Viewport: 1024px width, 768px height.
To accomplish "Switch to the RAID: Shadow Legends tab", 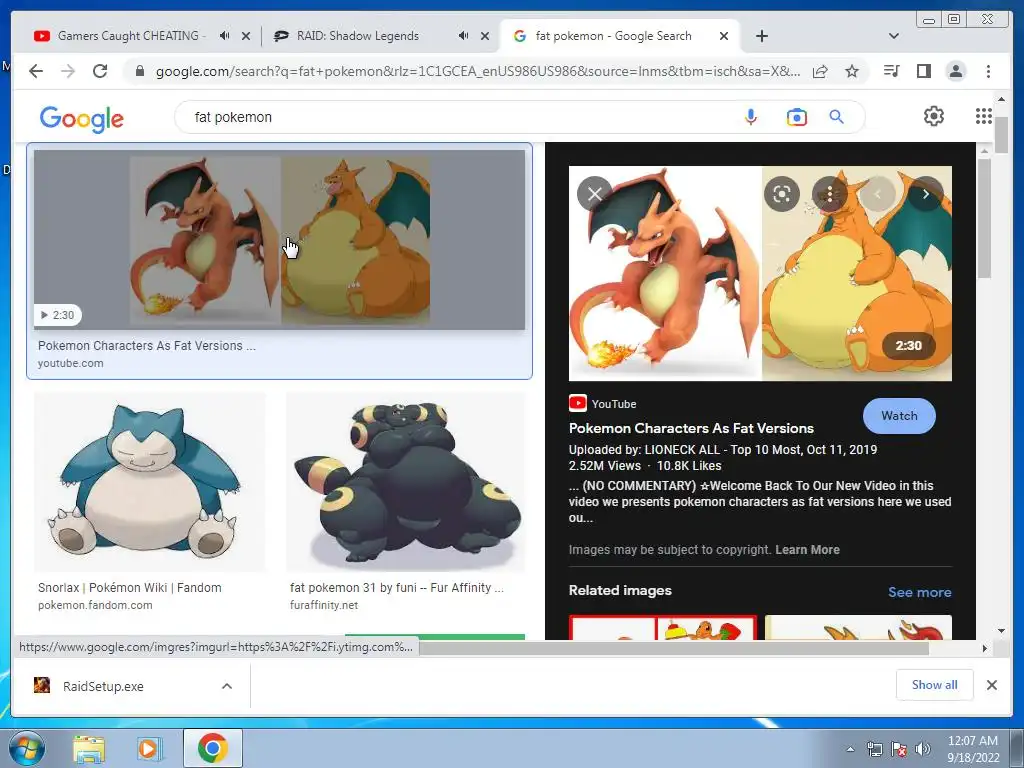I will pyautogui.click(x=357, y=36).
